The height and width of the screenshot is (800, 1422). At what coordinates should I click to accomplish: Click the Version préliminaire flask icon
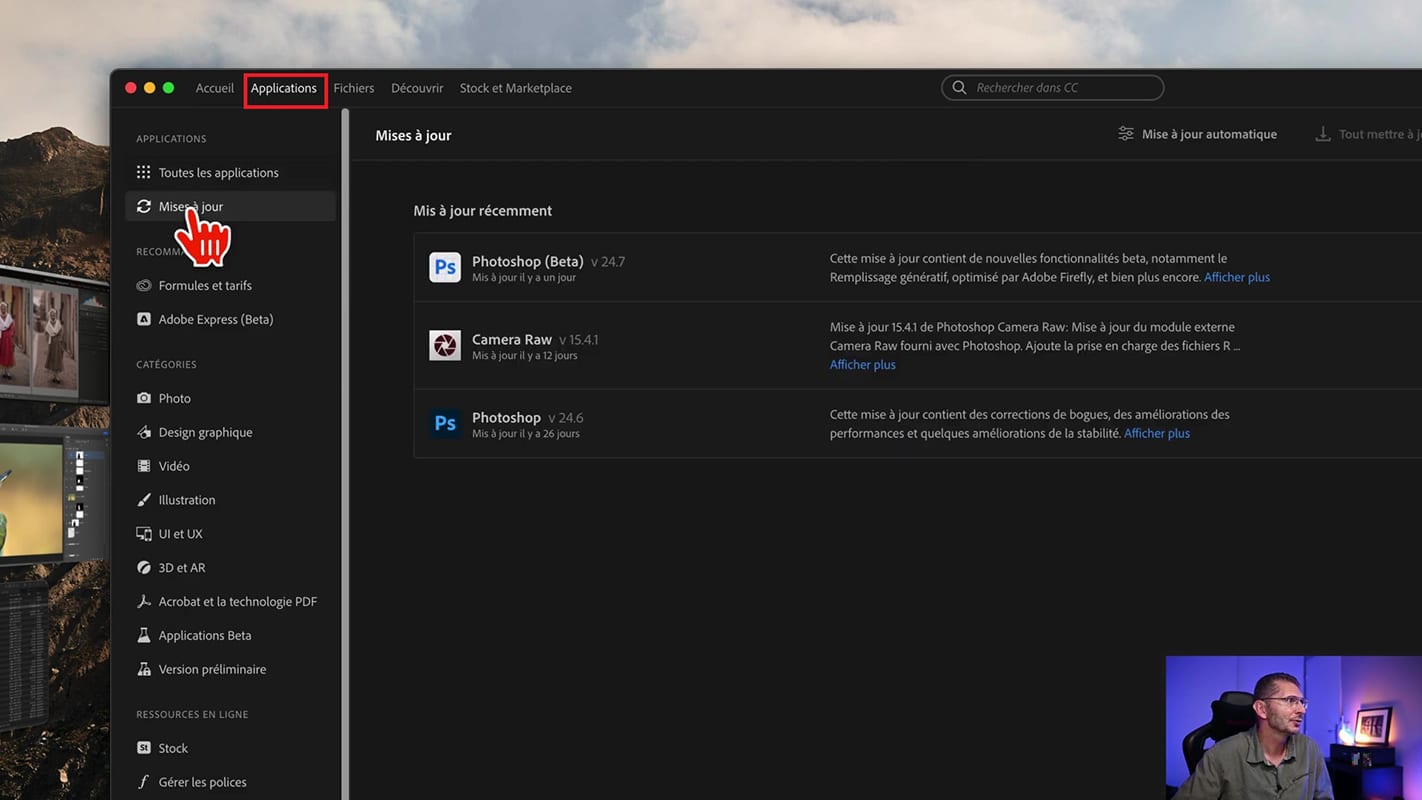[x=144, y=669]
